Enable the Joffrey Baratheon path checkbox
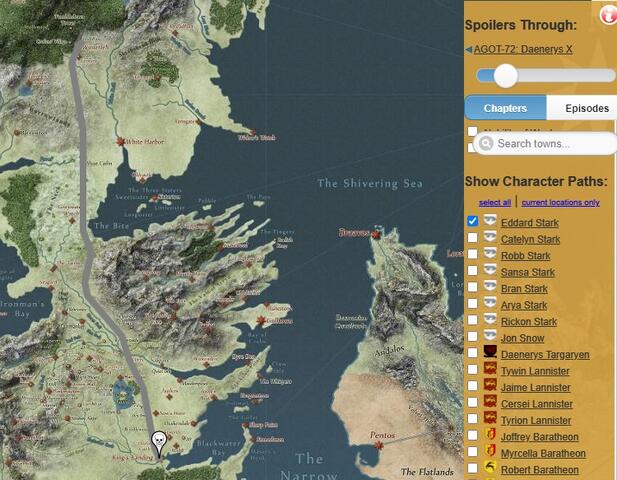This screenshot has width=617, height=480. (x=473, y=436)
